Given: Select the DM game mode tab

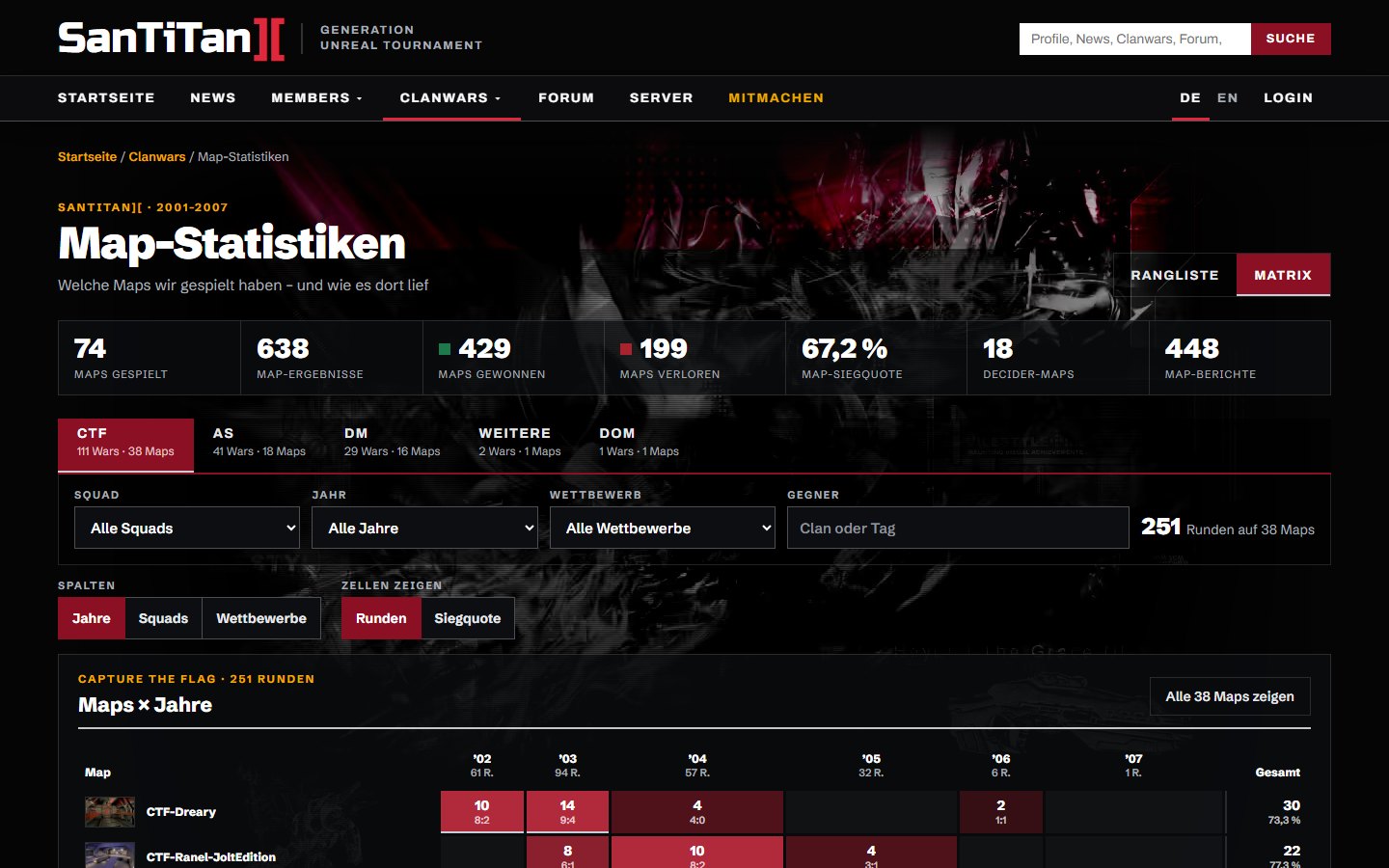Looking at the screenshot, I should 392,445.
